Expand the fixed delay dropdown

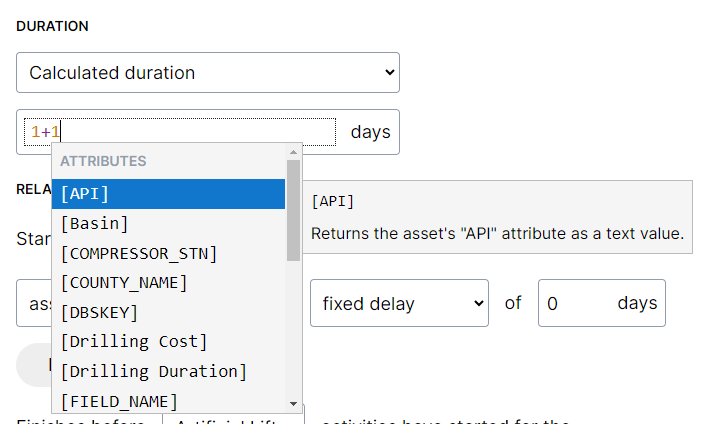click(x=399, y=303)
